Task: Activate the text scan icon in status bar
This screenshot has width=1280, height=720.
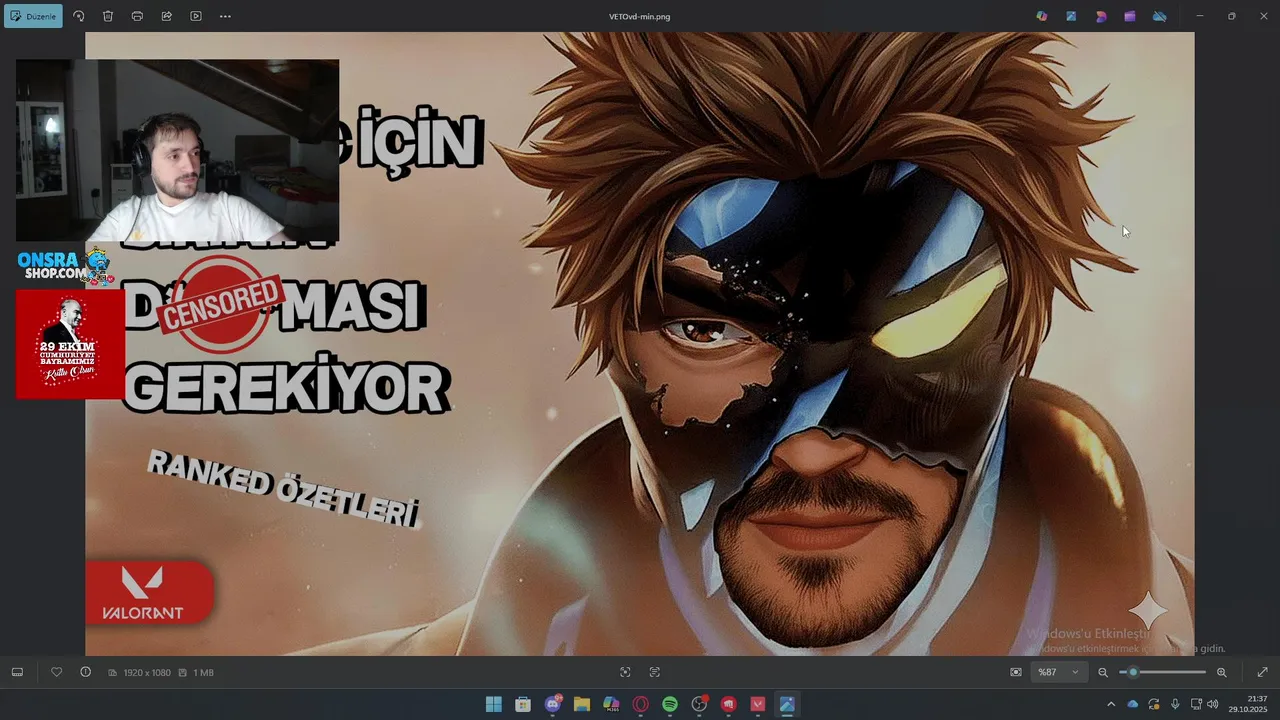Action: tap(655, 672)
